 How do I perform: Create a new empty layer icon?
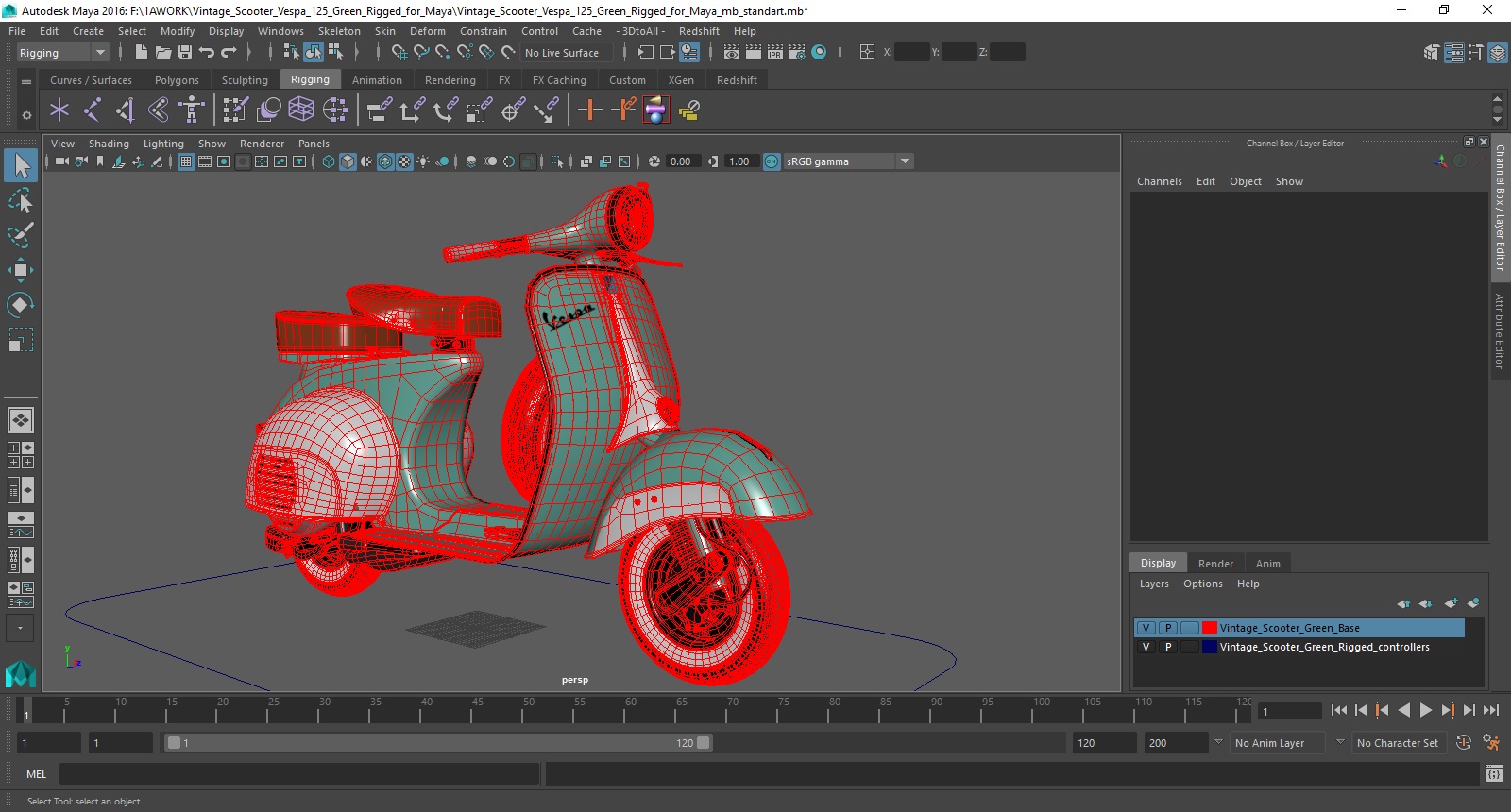coord(1451,603)
